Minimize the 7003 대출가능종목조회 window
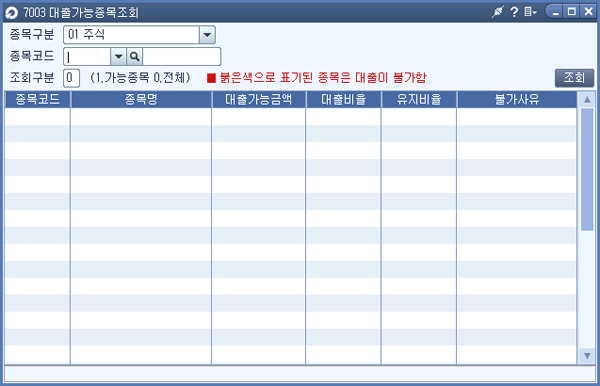This screenshot has width=600, height=386. pos(555,12)
